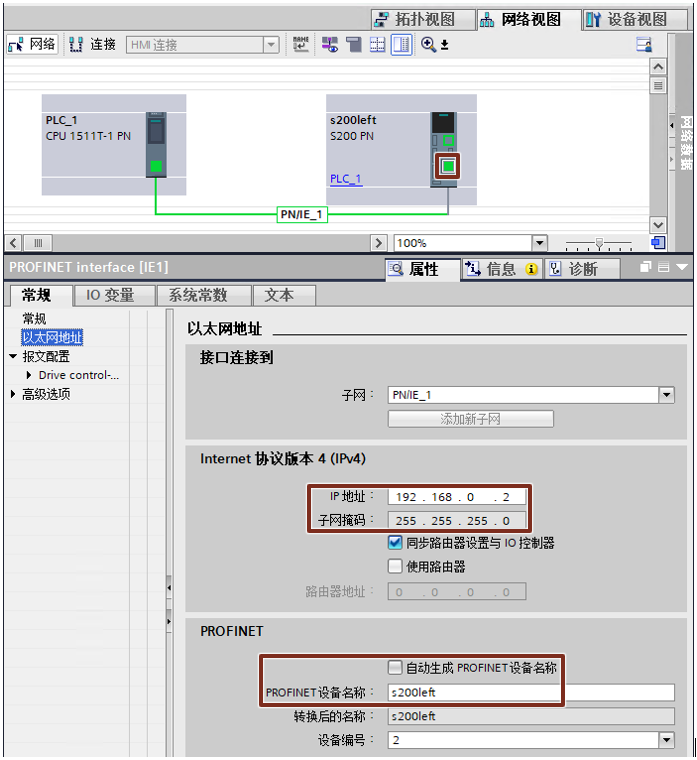Switch to the 拓扑视图 tab

(414, 19)
